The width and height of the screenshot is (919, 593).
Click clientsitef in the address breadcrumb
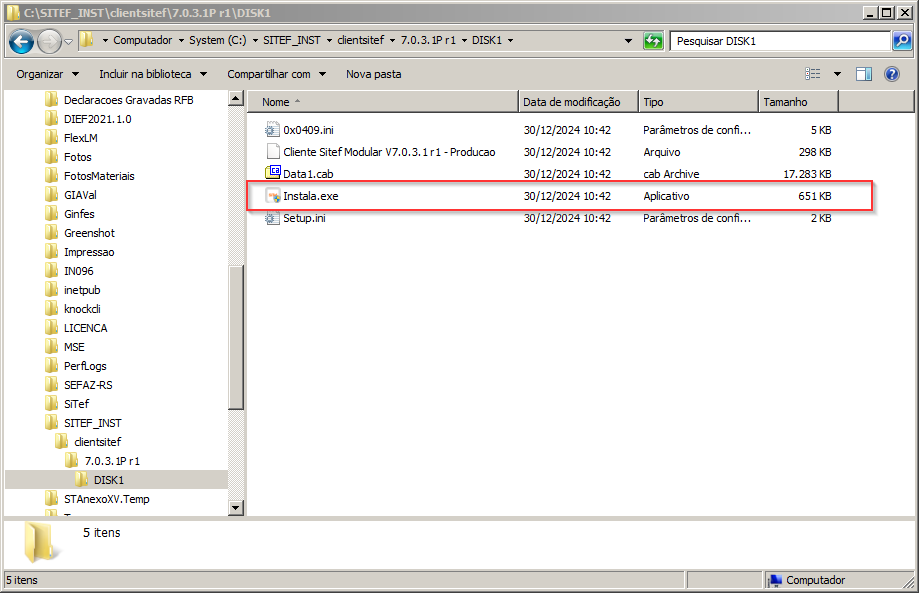[x=360, y=40]
